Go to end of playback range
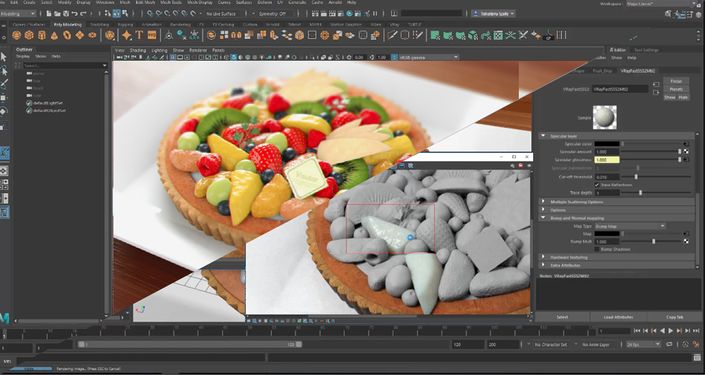Viewport: 705px width, 375px height. (696, 330)
